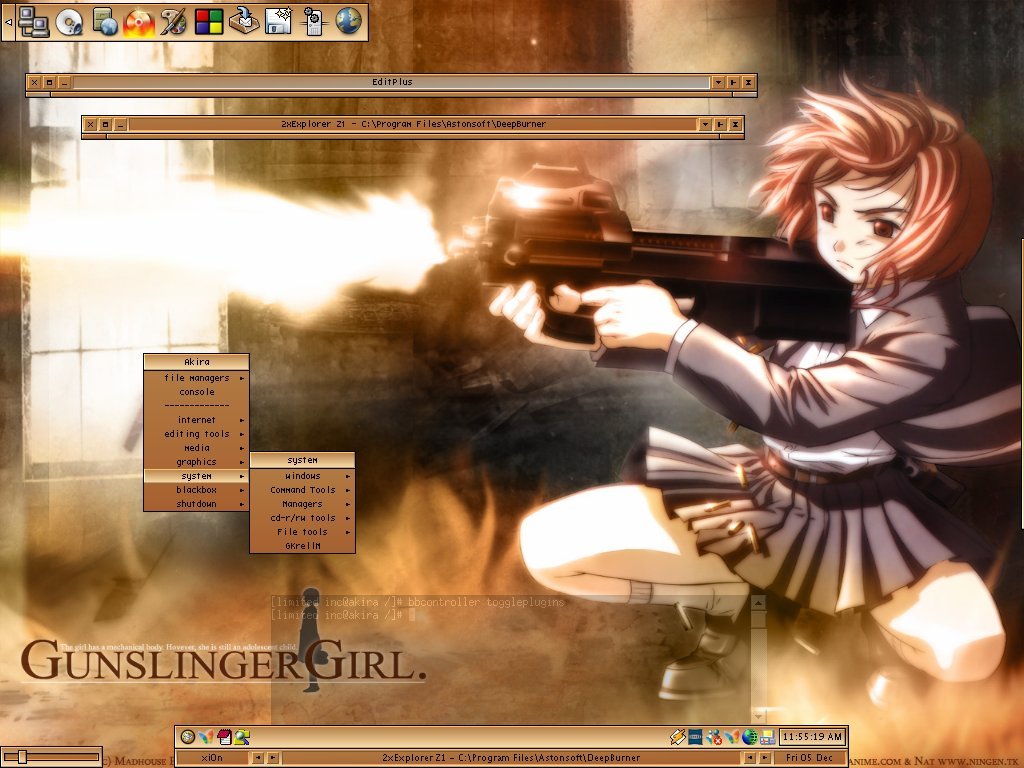Open the mail inbox tray icon
This screenshot has width=1024, height=768.
(x=244, y=22)
